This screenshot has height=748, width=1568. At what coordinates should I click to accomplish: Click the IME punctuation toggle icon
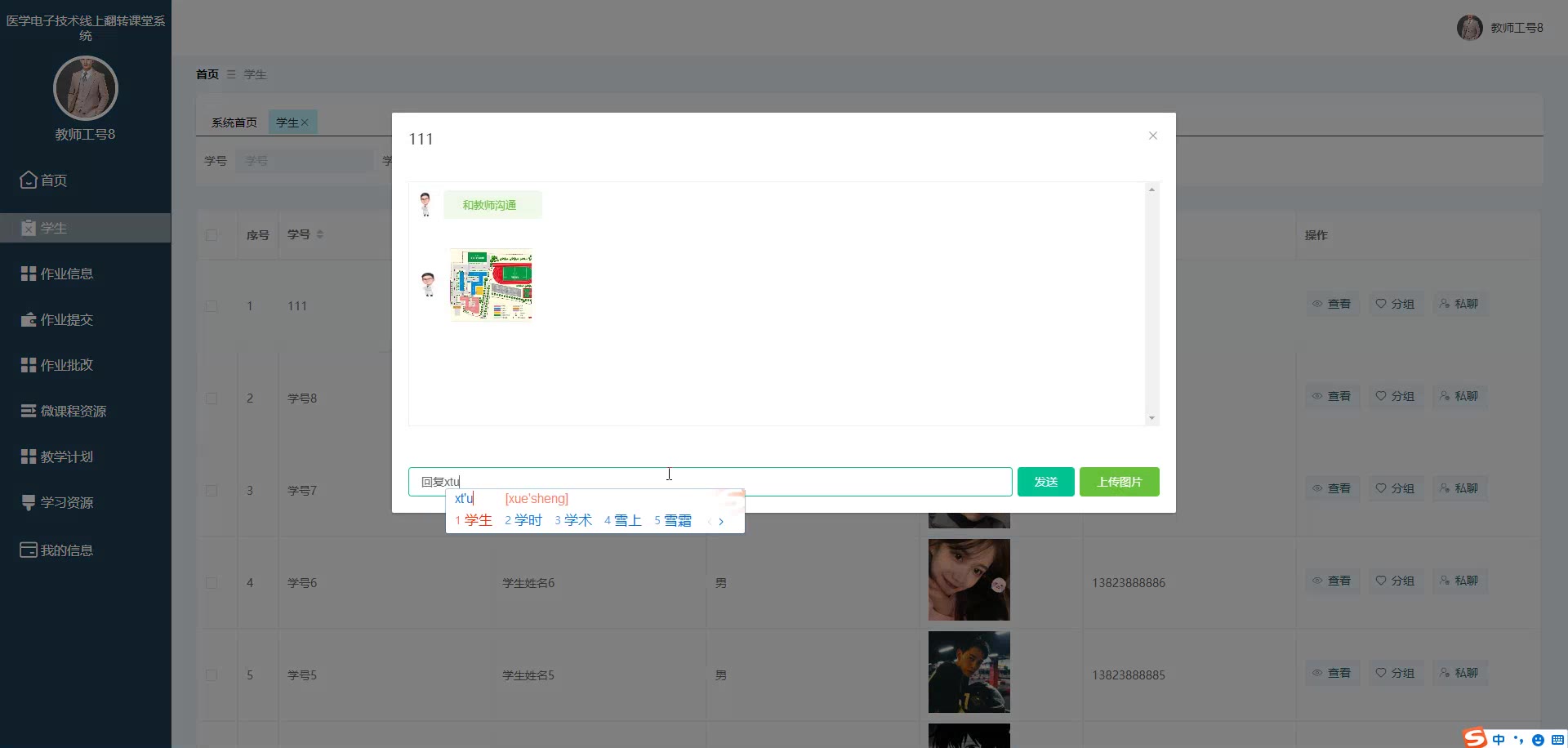tap(1518, 739)
